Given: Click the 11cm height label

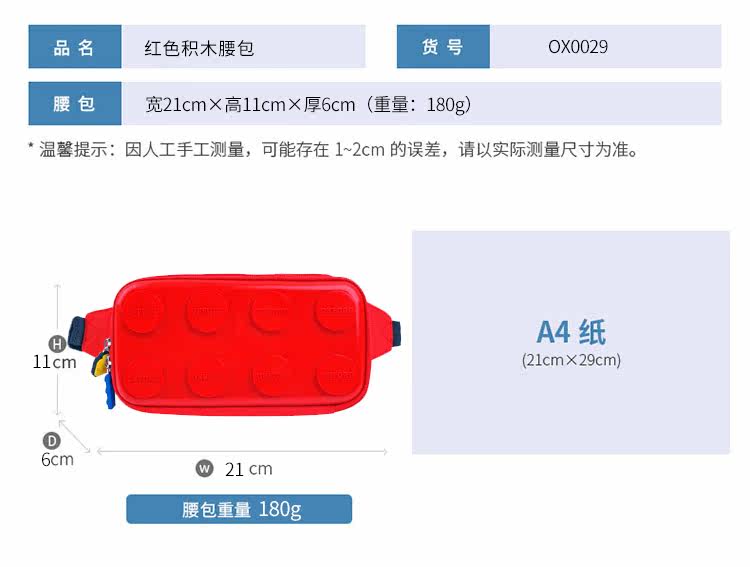Looking at the screenshot, I should tap(55, 362).
